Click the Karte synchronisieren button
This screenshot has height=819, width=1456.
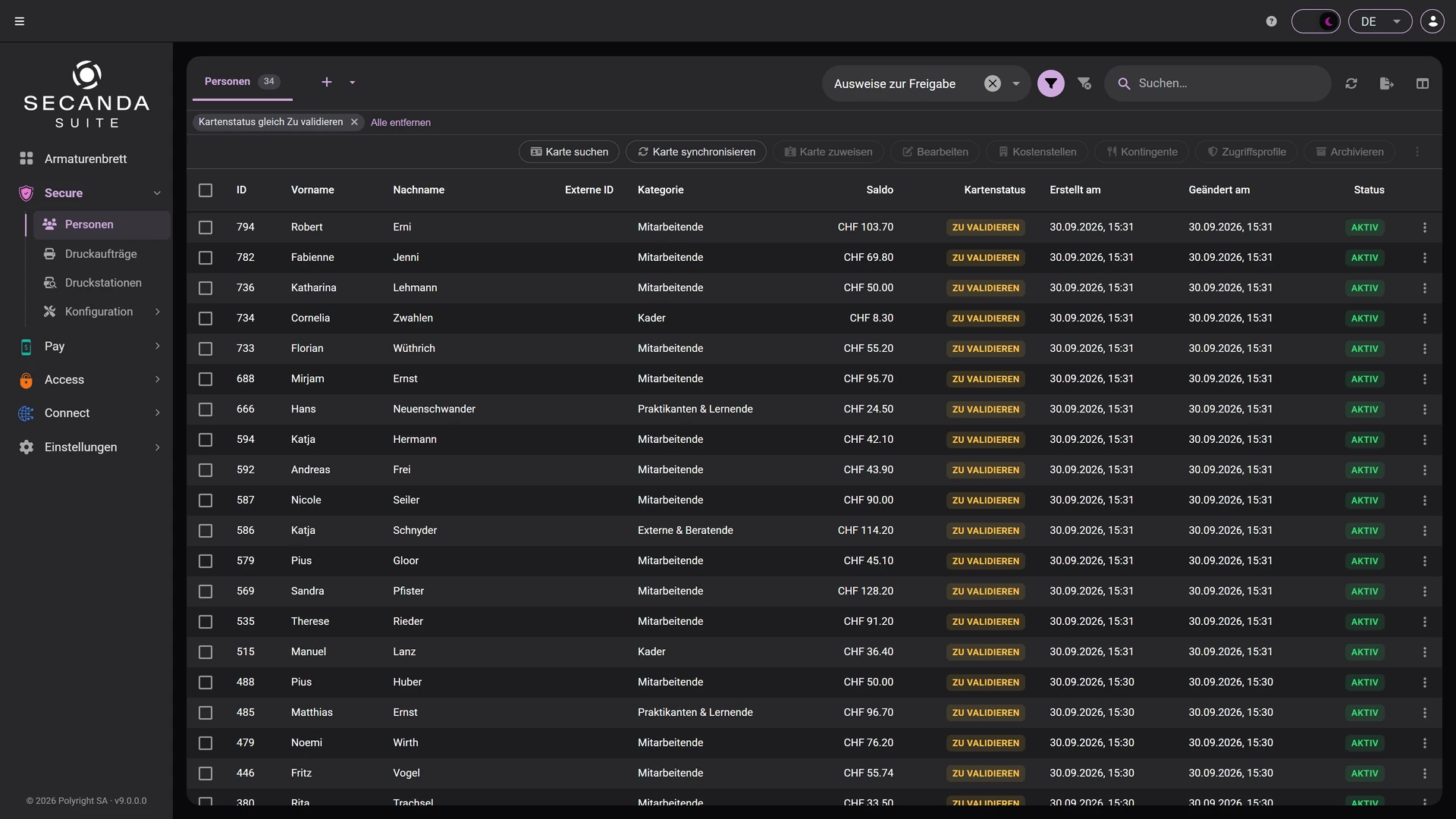pyautogui.click(x=696, y=152)
